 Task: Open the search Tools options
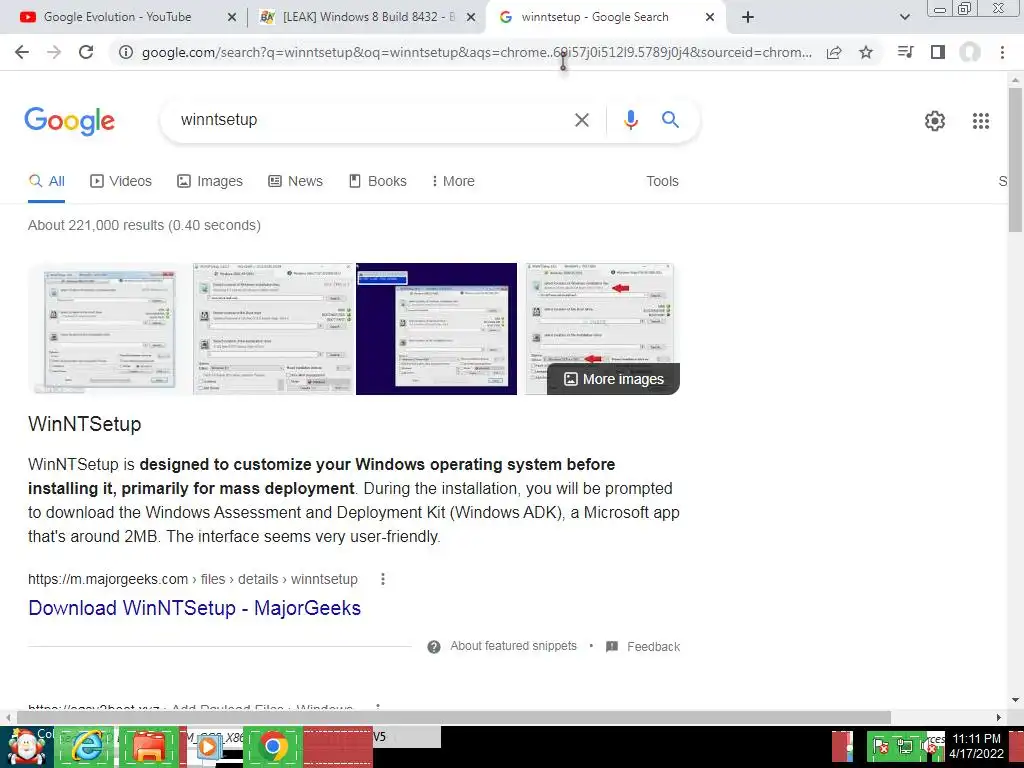tap(662, 182)
